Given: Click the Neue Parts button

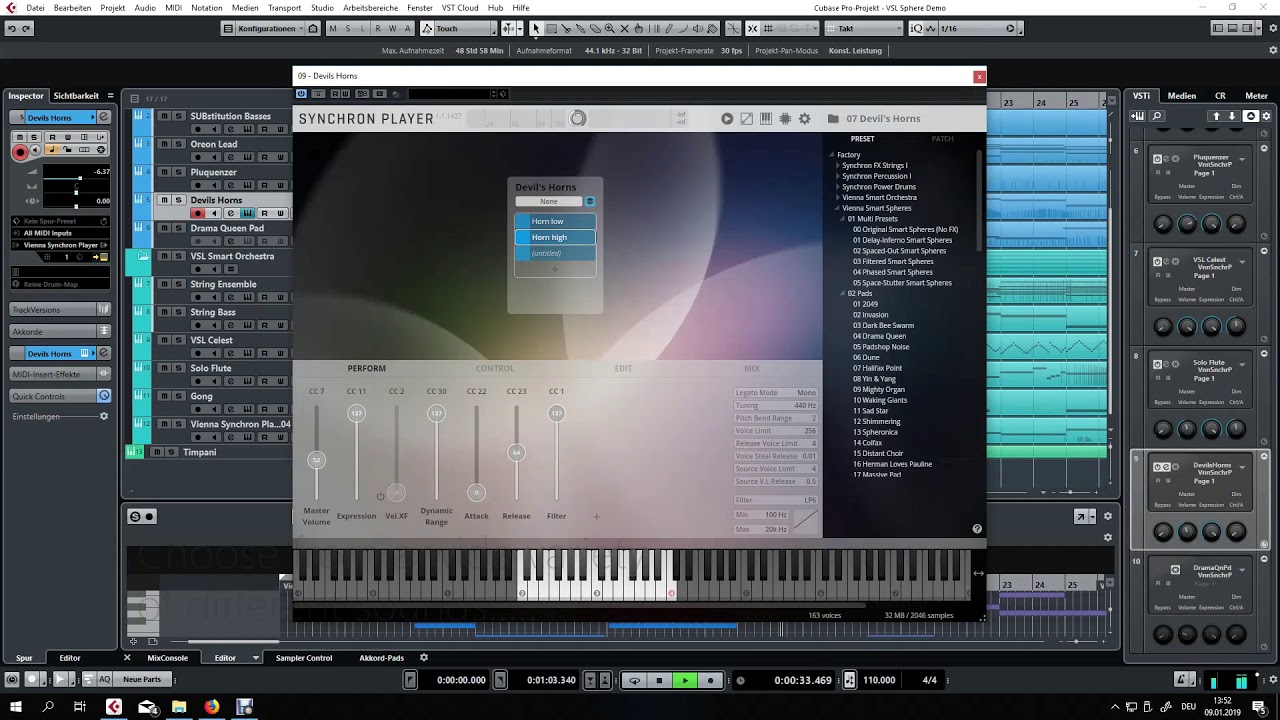Looking at the screenshot, I should click(x=142, y=680).
